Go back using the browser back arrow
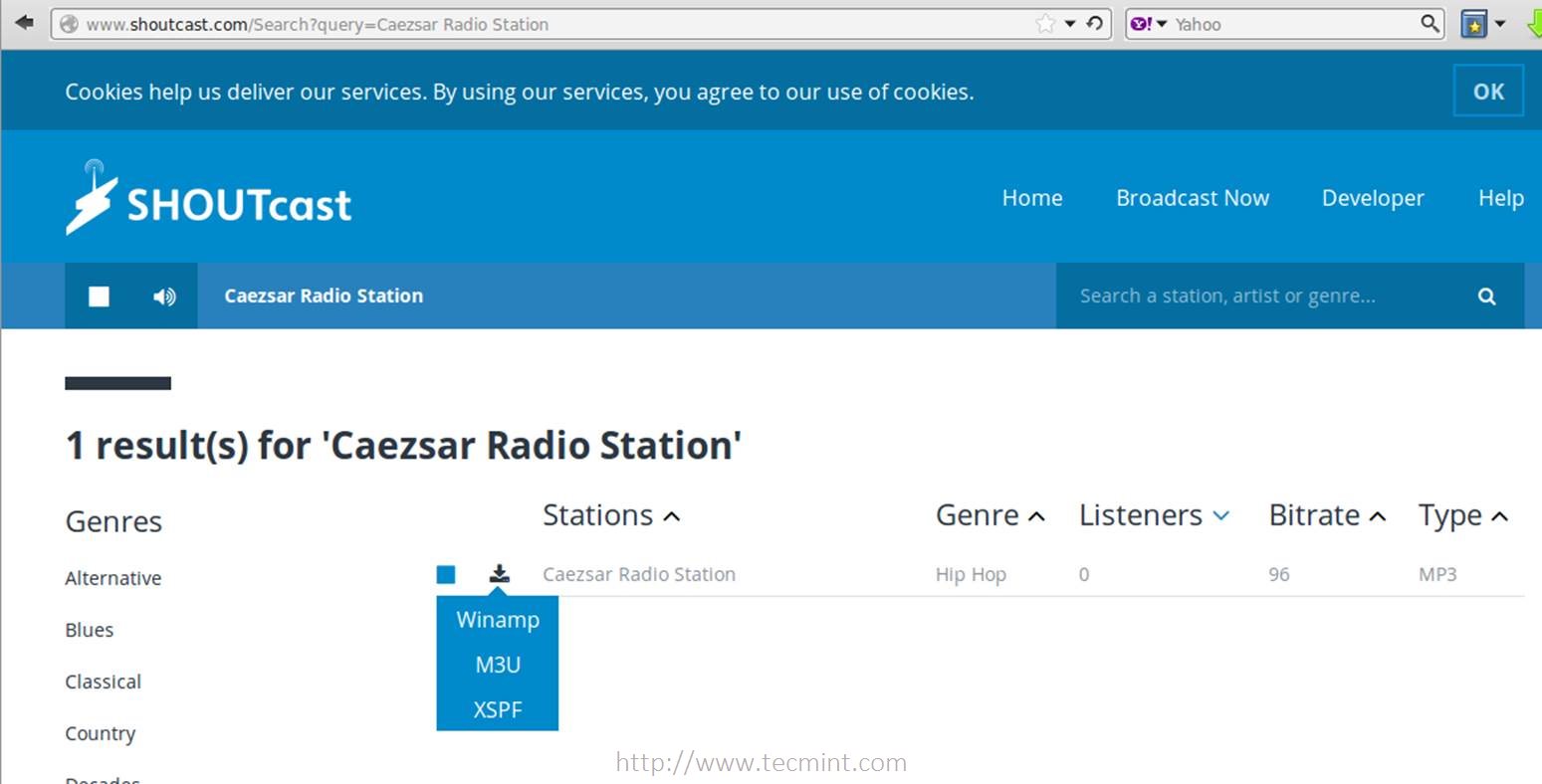Image resolution: width=1542 pixels, height=784 pixels. point(24,23)
